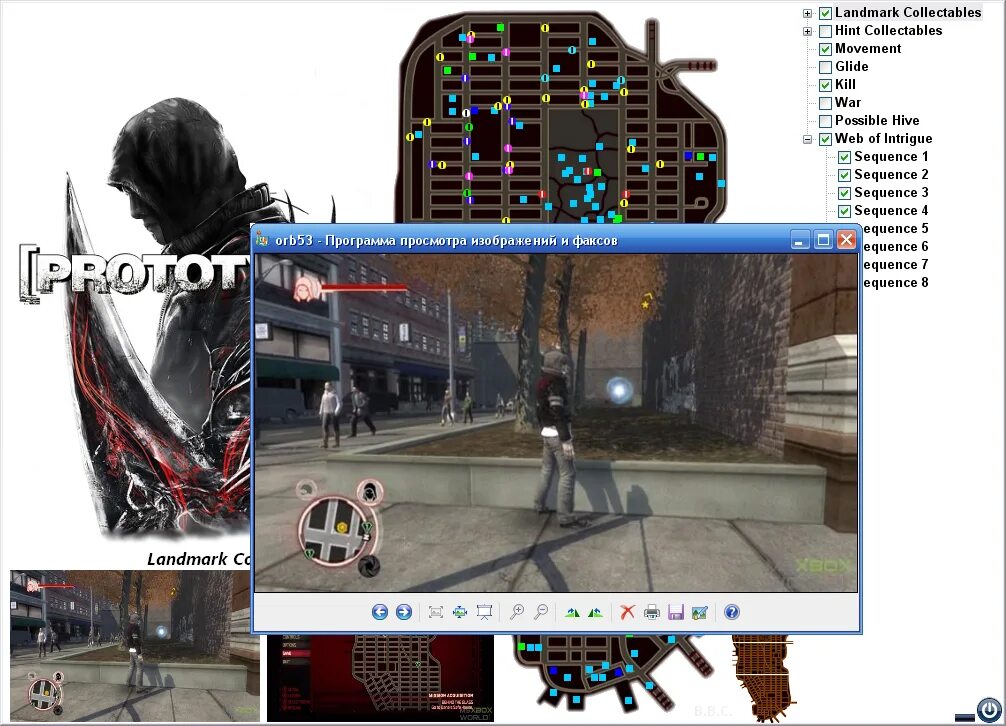Viewport: 1006px width, 726px height.
Task: Enable the Glide checkbox
Action: (x=826, y=67)
